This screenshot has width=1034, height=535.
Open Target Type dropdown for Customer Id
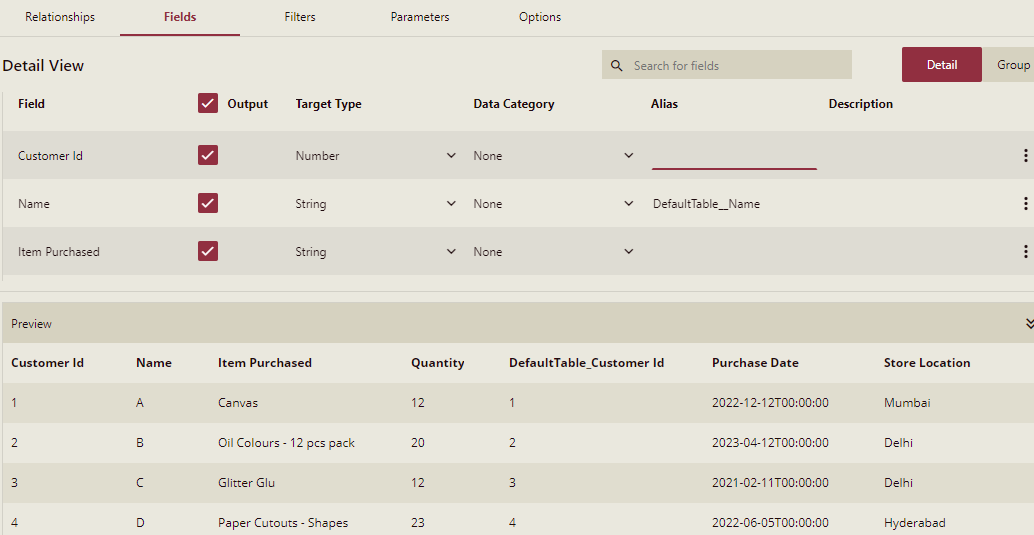click(376, 156)
